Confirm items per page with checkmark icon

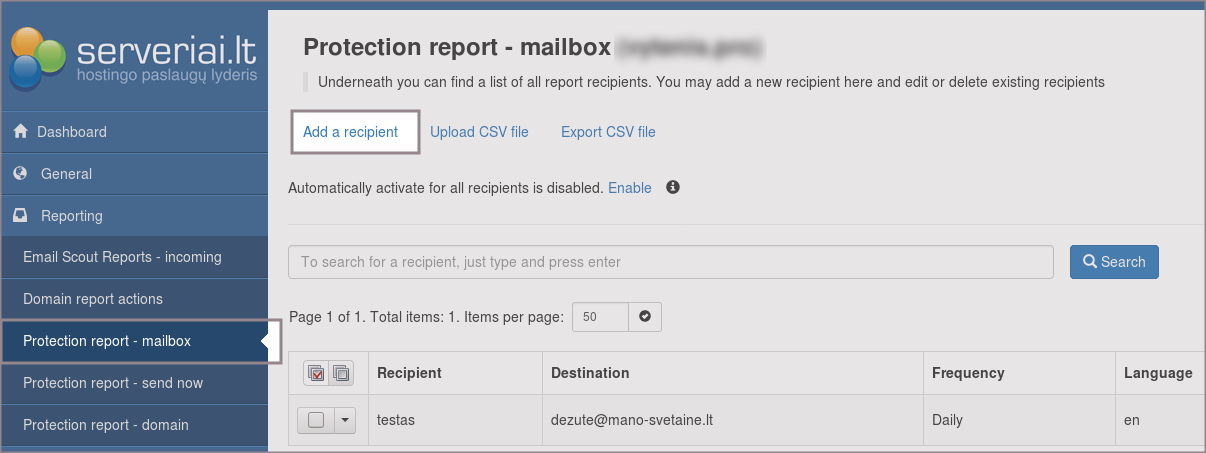click(x=645, y=317)
